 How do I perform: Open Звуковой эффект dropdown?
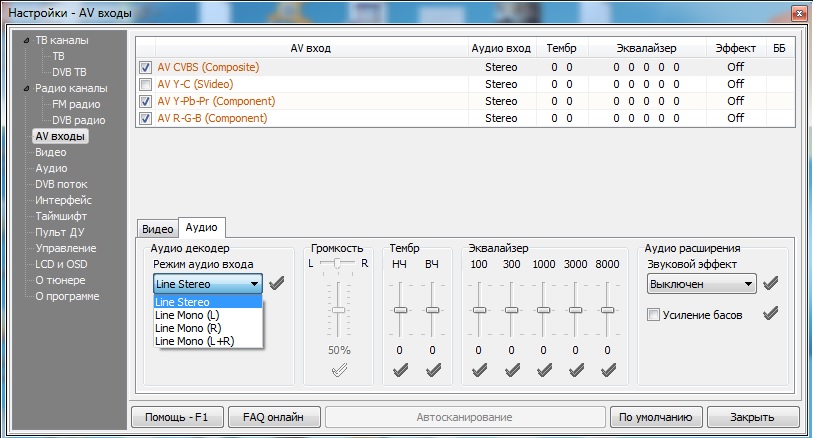coord(701,284)
